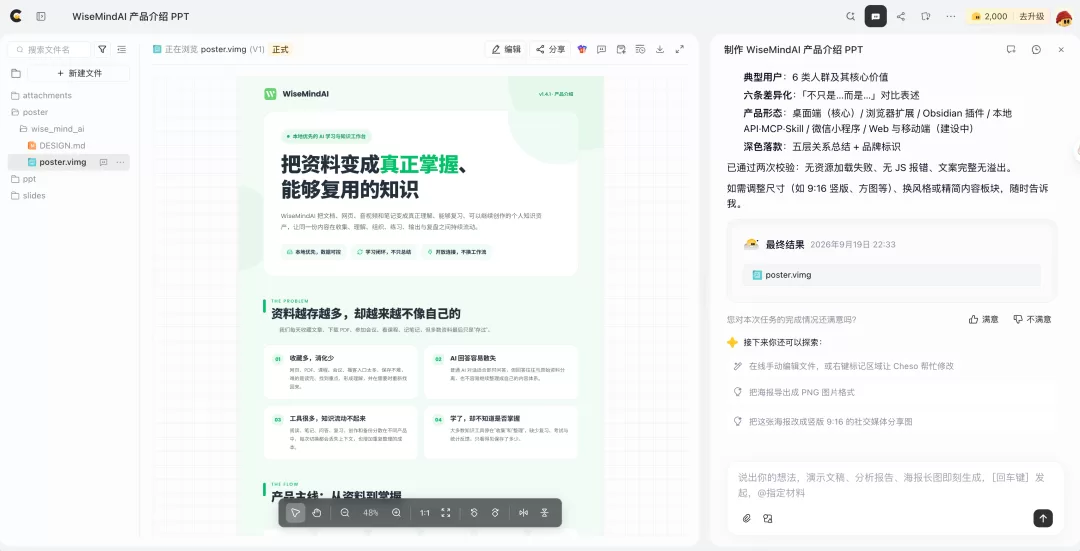The image size is (1080, 551).
Task: Zoom in the poster canvas
Action: (396, 512)
